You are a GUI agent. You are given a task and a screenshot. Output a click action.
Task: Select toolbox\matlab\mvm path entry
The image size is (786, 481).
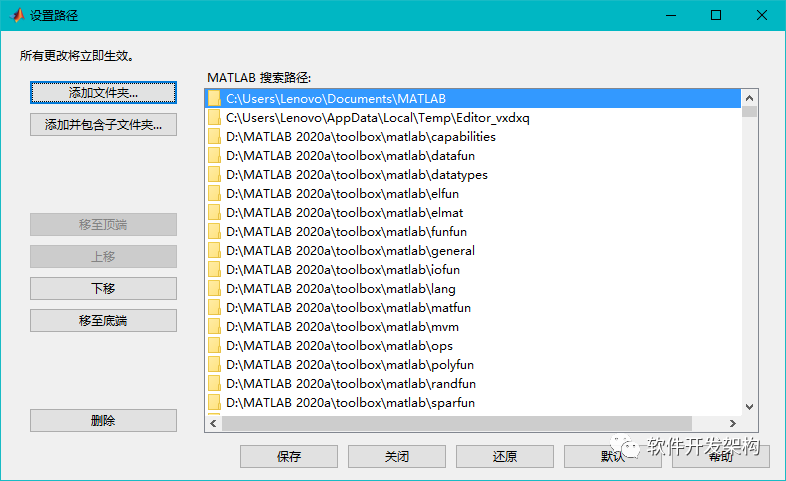click(x=473, y=327)
